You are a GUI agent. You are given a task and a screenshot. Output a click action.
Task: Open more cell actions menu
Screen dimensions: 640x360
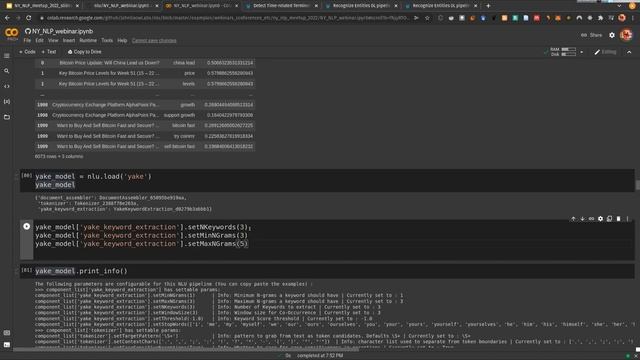coord(627,219)
